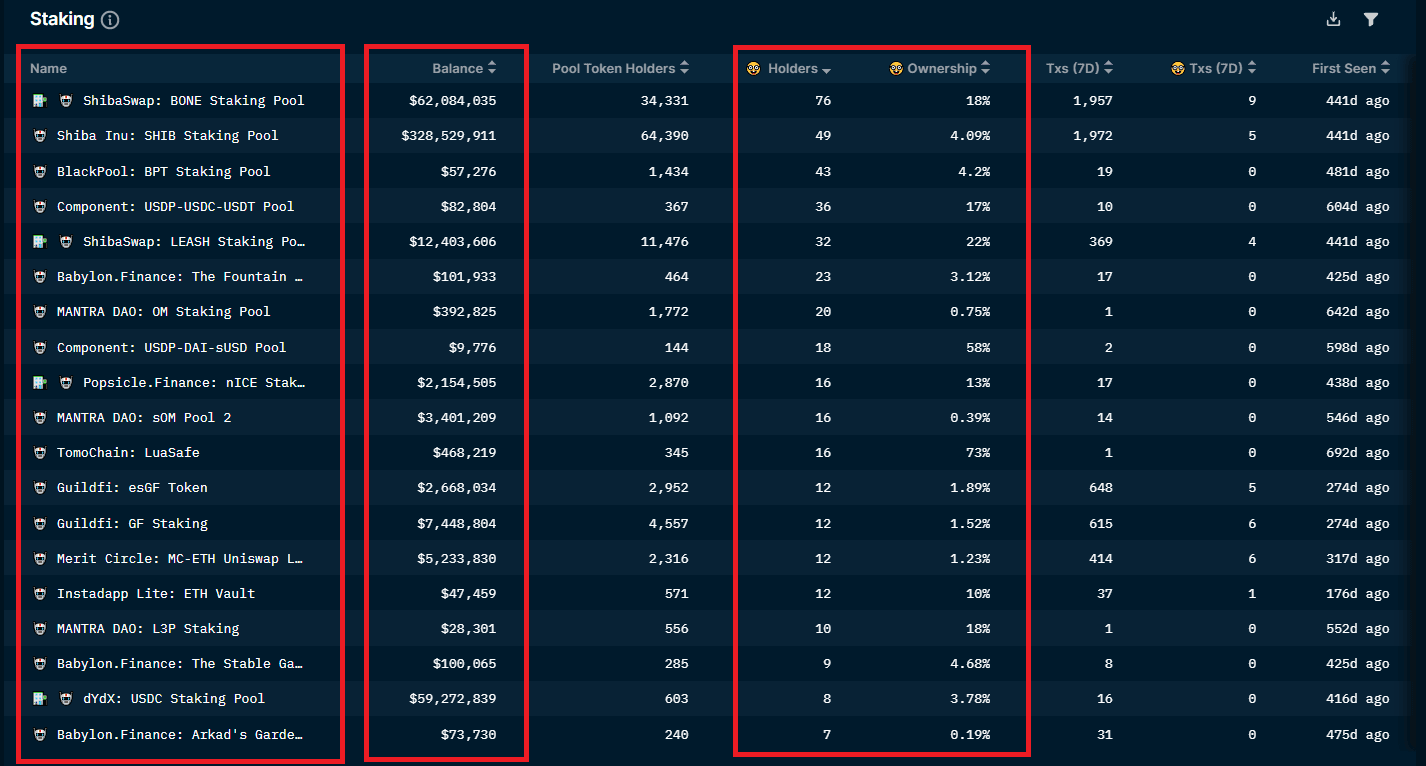Screen dimensions: 1426x766
Task: Click the holders value 76
Action: coord(823,101)
